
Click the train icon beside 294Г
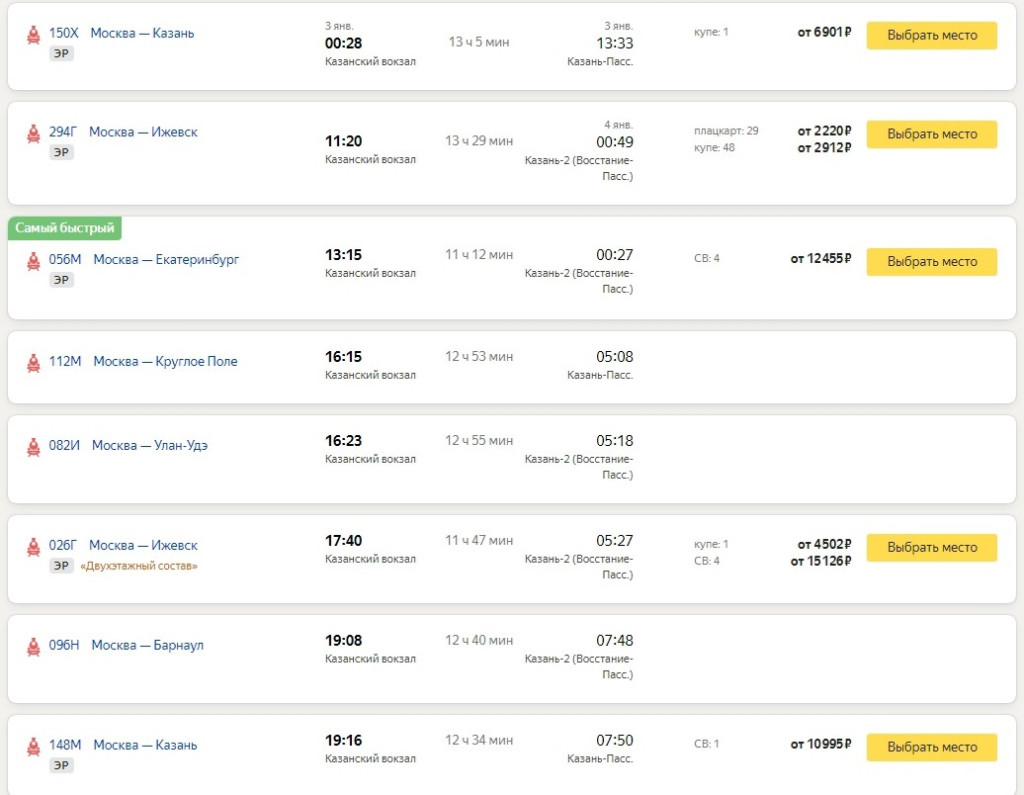pyautogui.click(x=34, y=133)
